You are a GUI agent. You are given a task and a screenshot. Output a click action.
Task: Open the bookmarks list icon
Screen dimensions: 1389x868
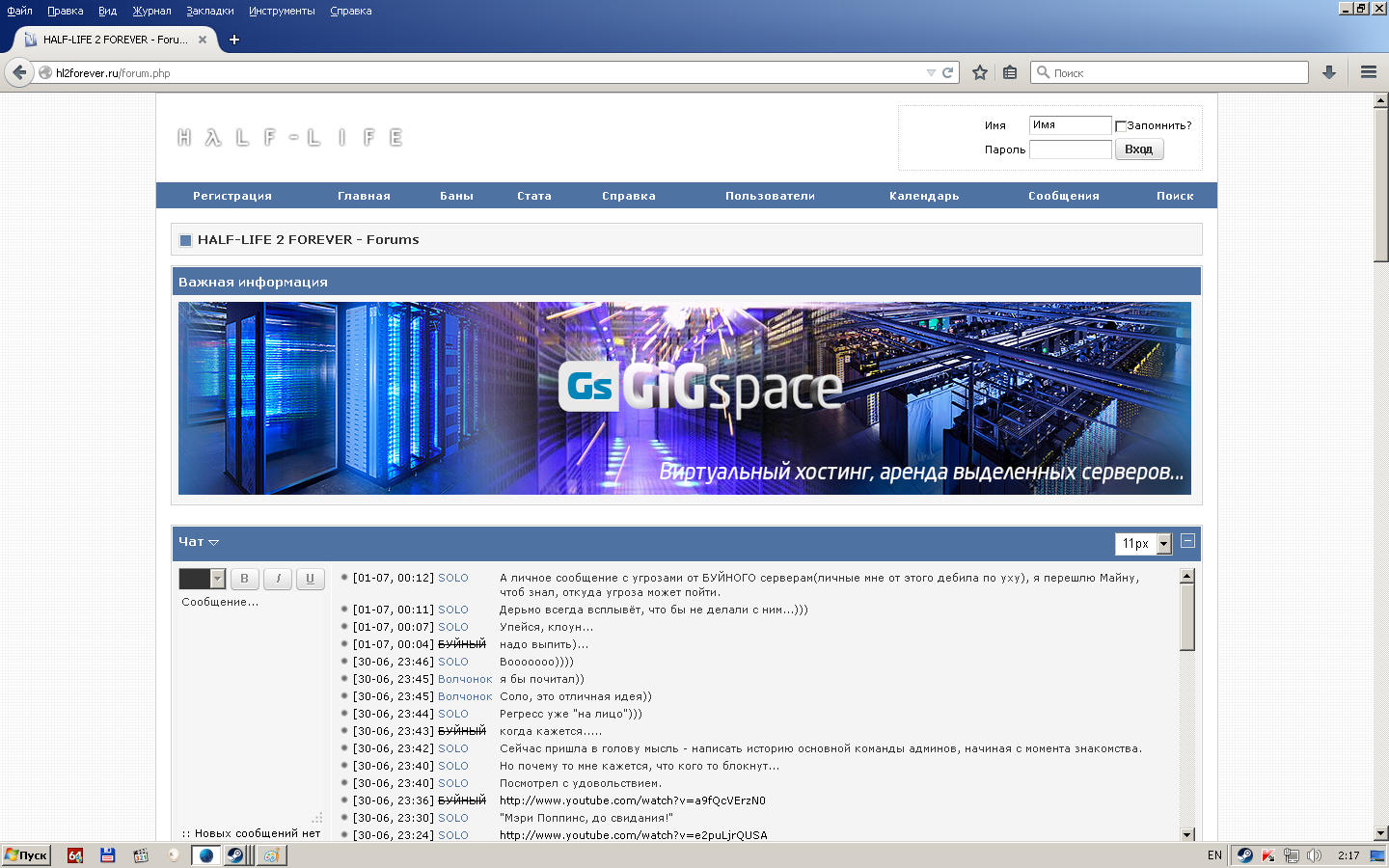tap(1010, 72)
